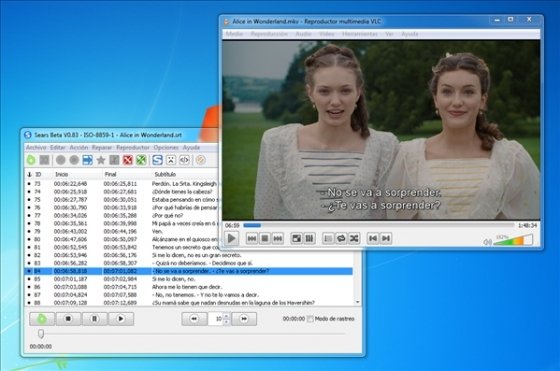
Task: Open the Reproducción menu in VLC
Action: coord(269,34)
